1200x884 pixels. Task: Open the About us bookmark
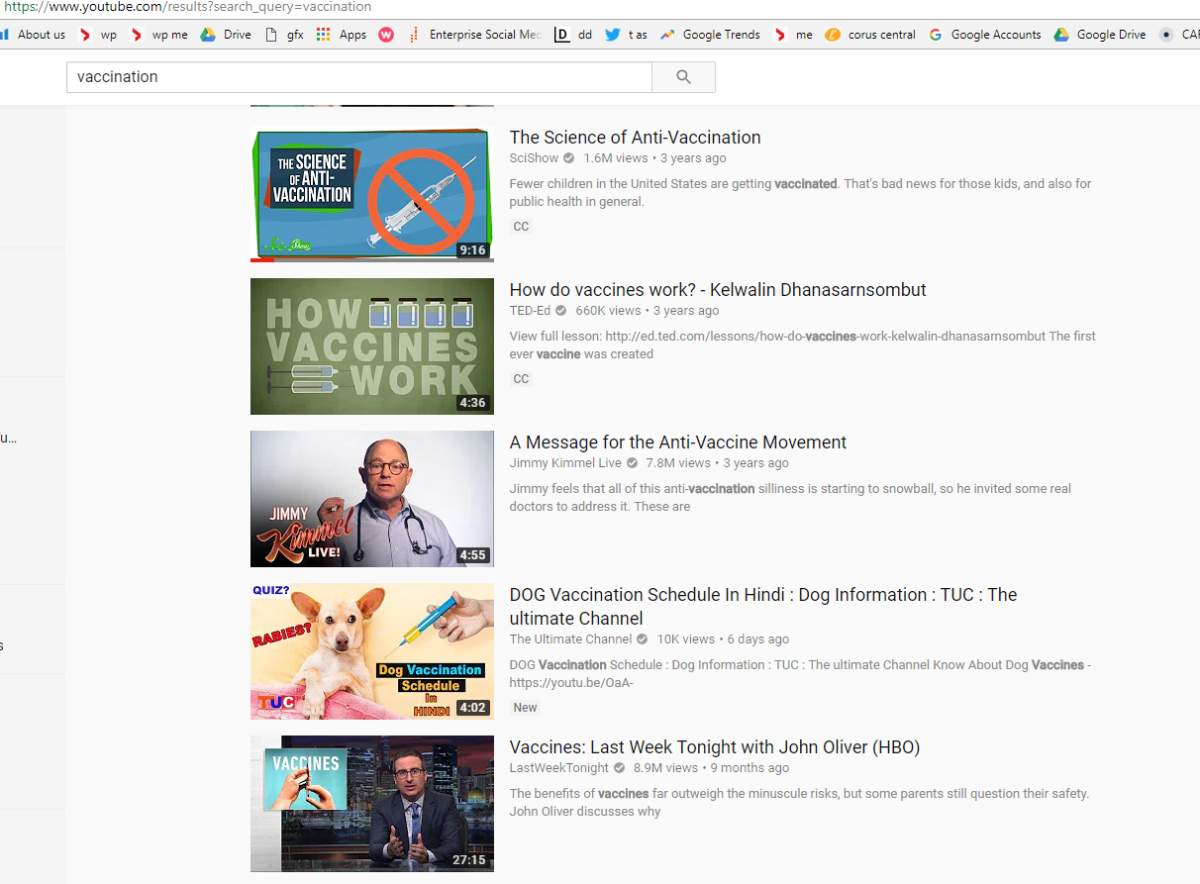tap(33, 34)
